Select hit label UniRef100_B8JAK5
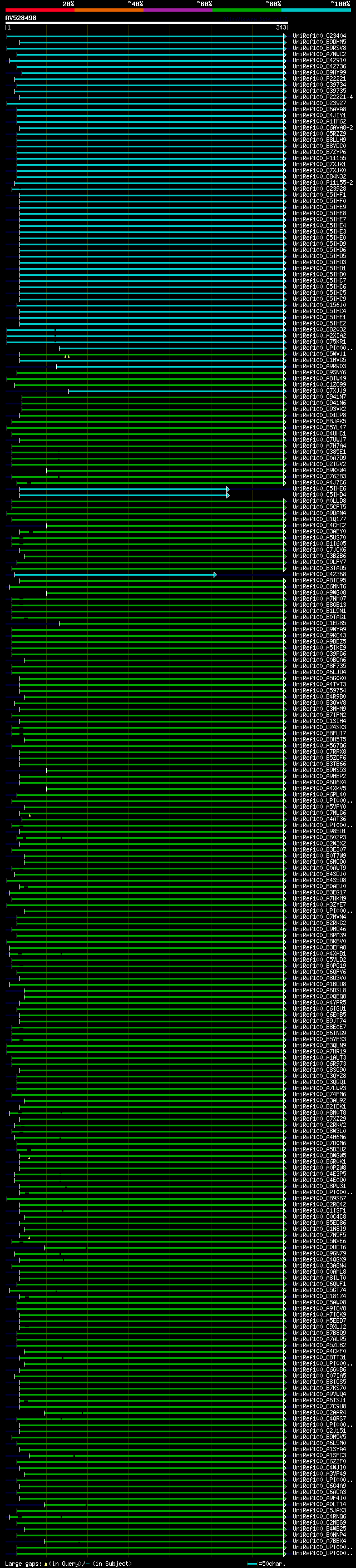 tap(319, 421)
